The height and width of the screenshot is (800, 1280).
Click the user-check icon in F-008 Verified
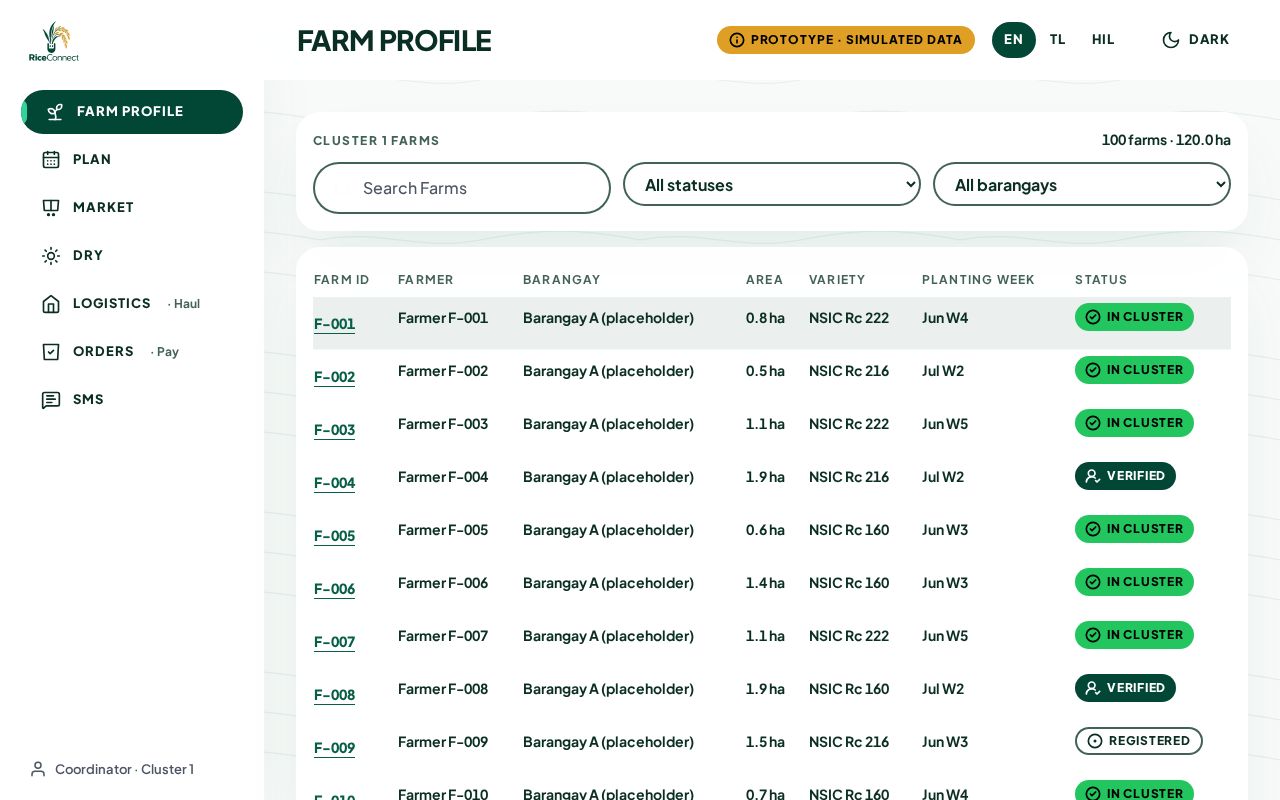click(x=1093, y=688)
